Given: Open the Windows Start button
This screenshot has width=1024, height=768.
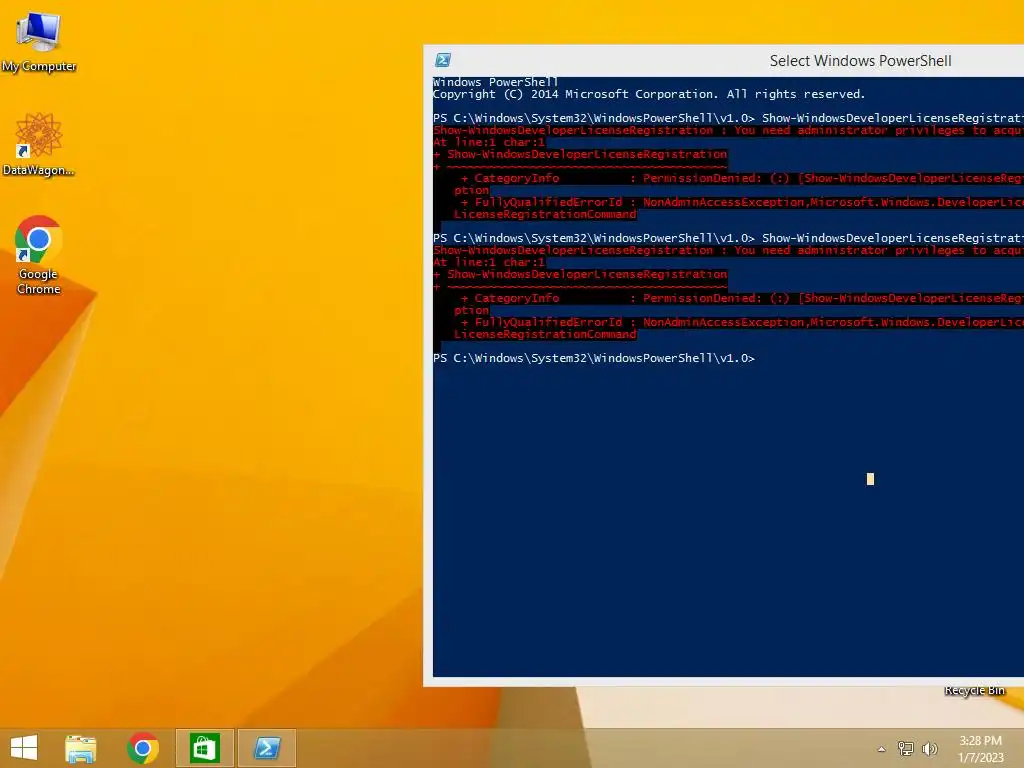Looking at the screenshot, I should (24, 748).
